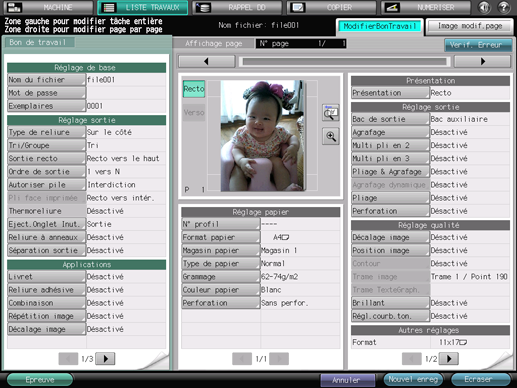Open Perforation under Réglage papier
This screenshot has width=517, height=388.
click(220, 303)
